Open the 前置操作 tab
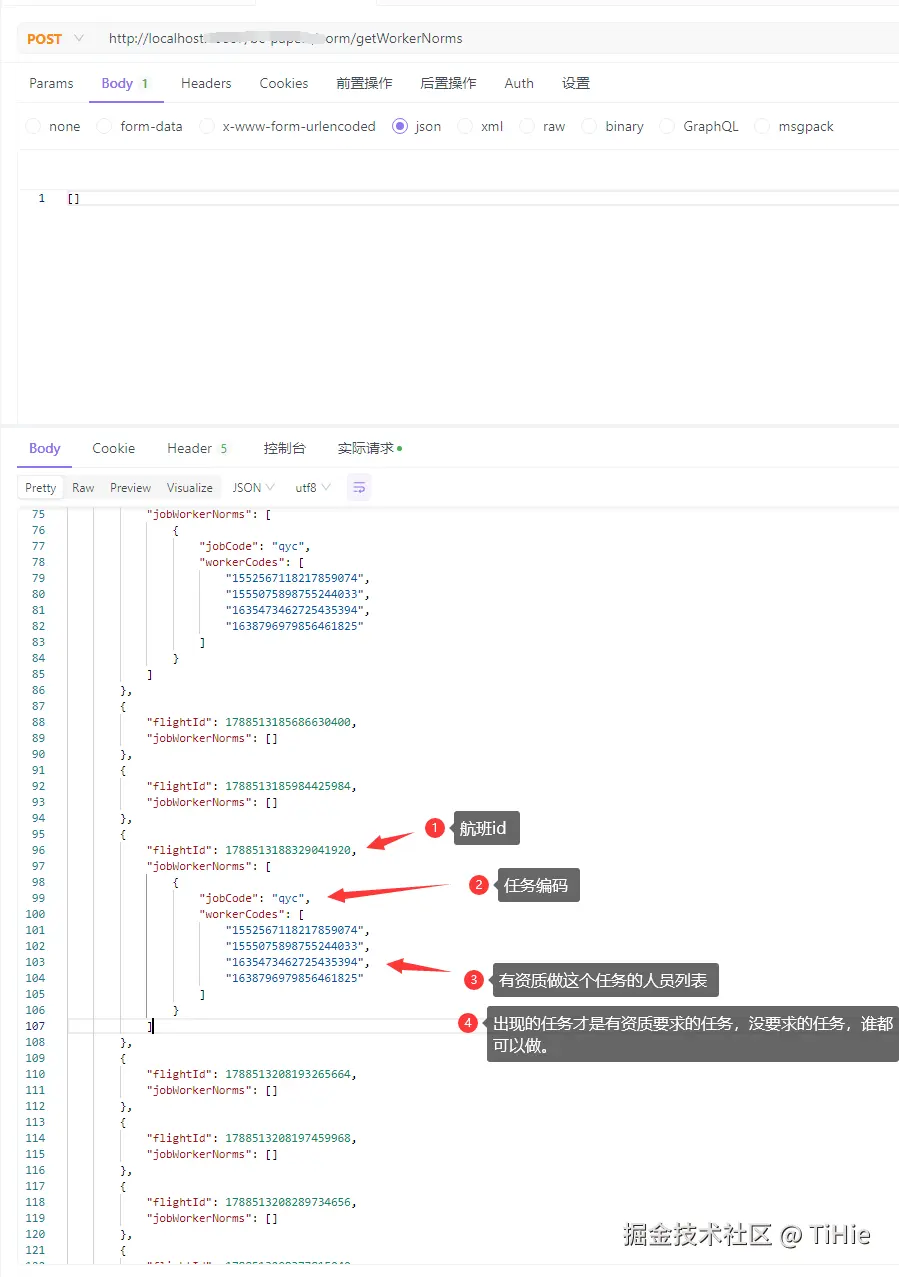This screenshot has width=899, height=1277. click(x=364, y=83)
